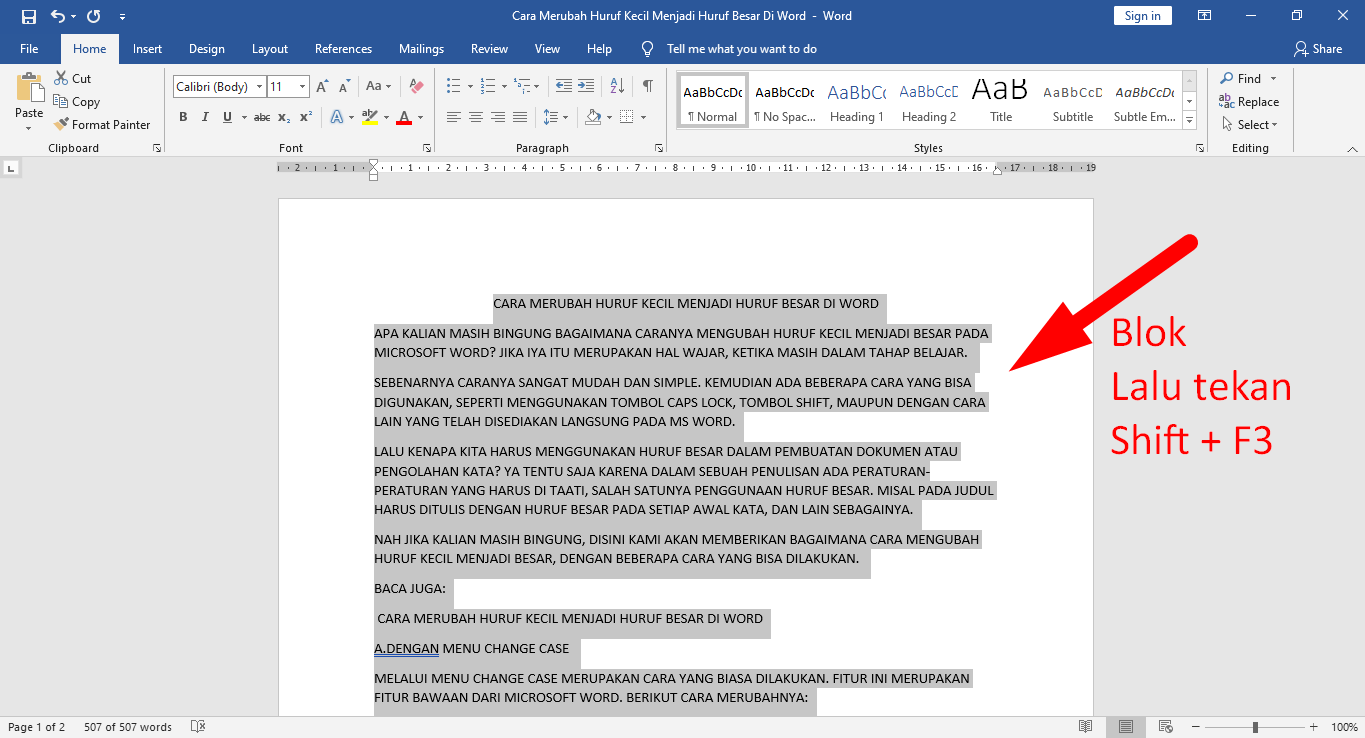
Task: Click the Cut scissors icon
Action: (x=60, y=78)
